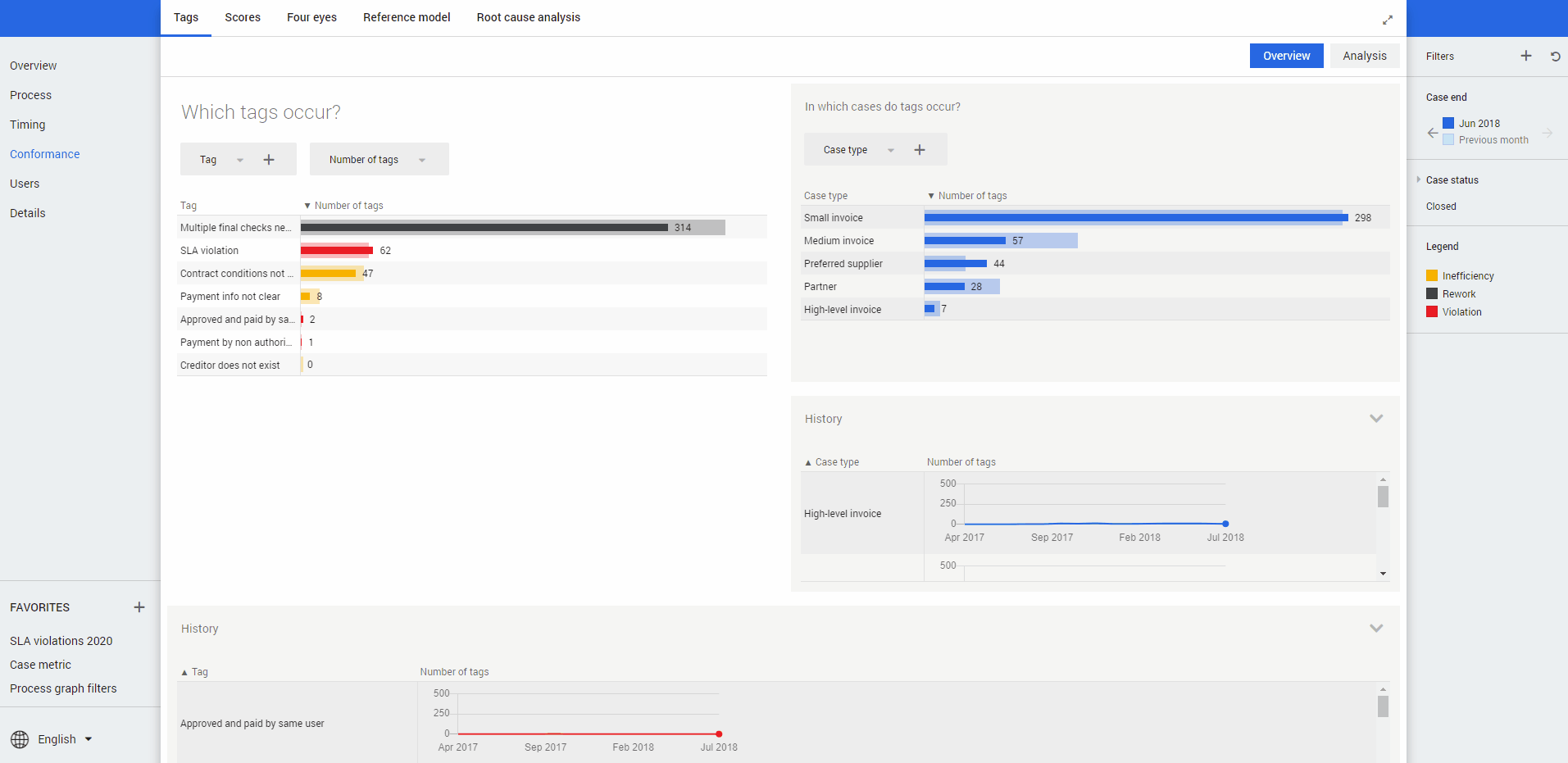The image size is (1568, 763).
Task: Open the Root cause analysis tab
Action: [x=528, y=17]
